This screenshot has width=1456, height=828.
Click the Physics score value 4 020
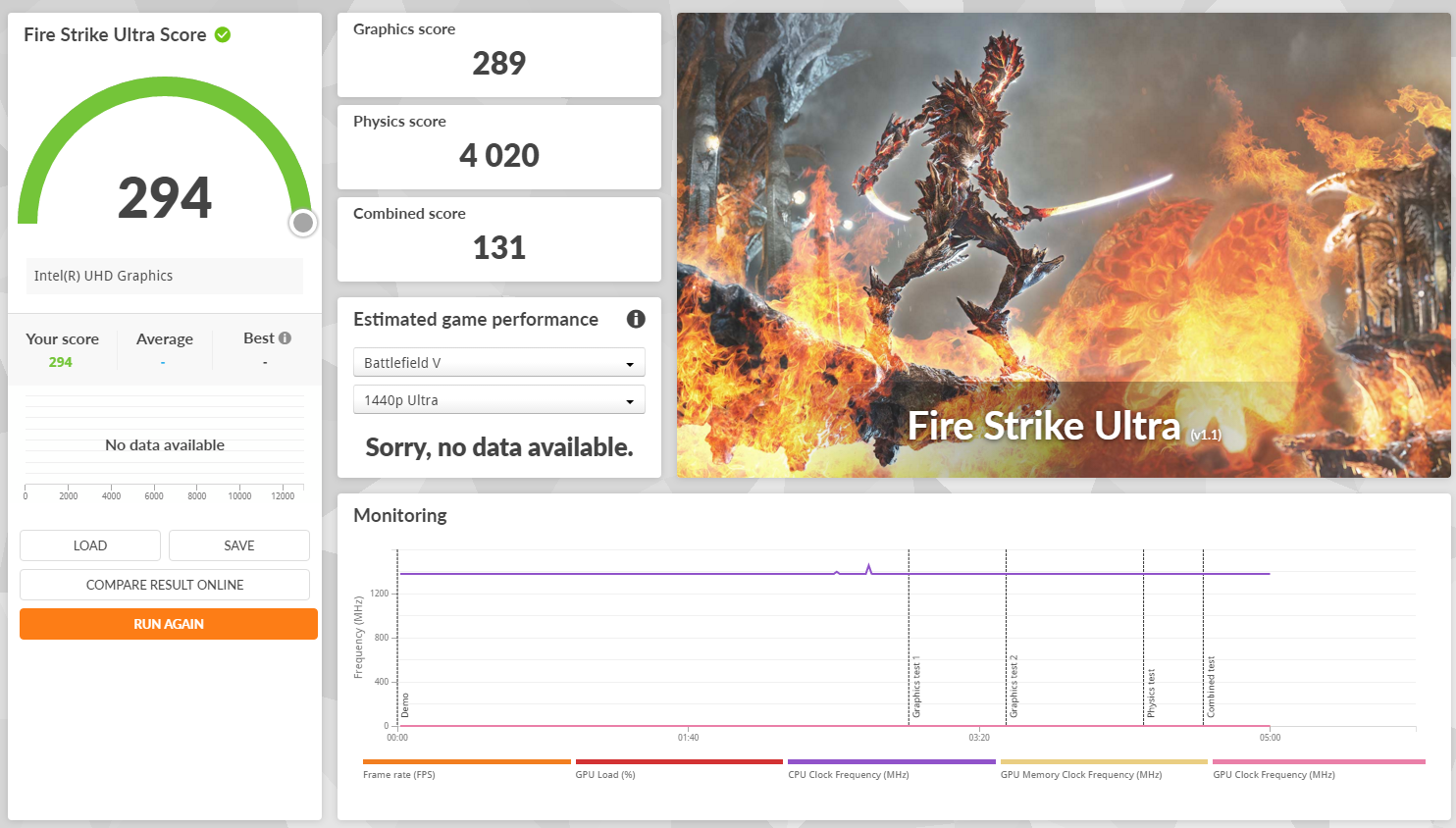coord(498,156)
